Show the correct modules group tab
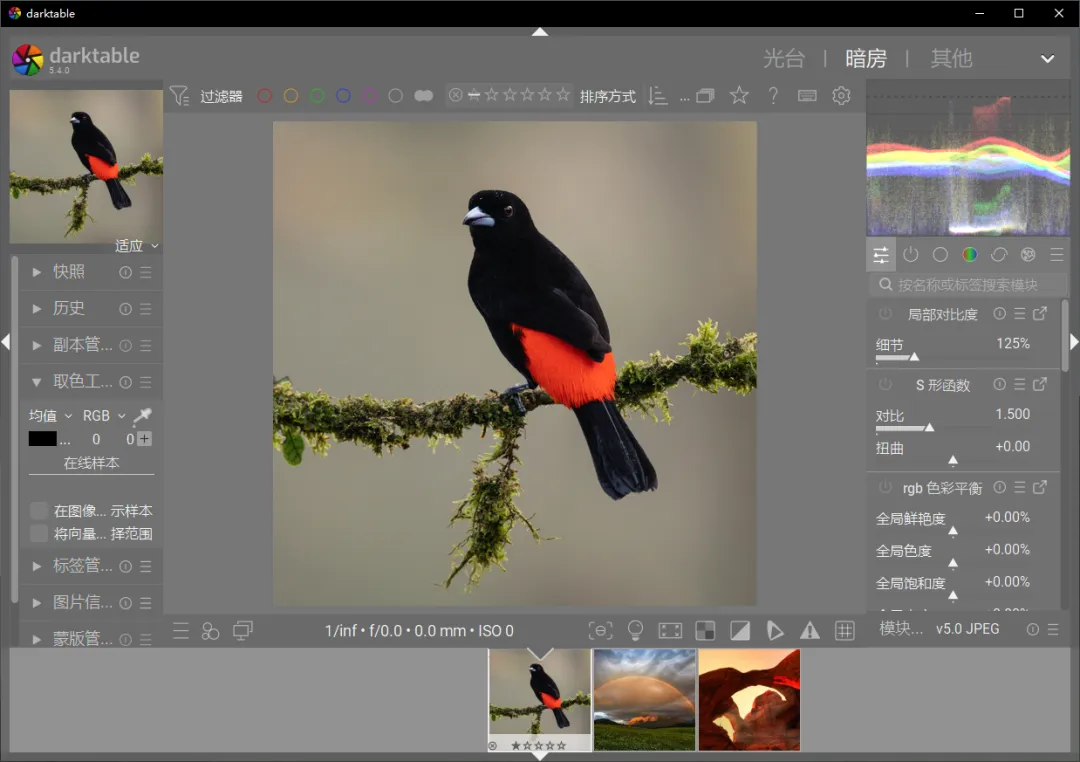Image resolution: width=1080 pixels, height=762 pixels. tap(999, 255)
